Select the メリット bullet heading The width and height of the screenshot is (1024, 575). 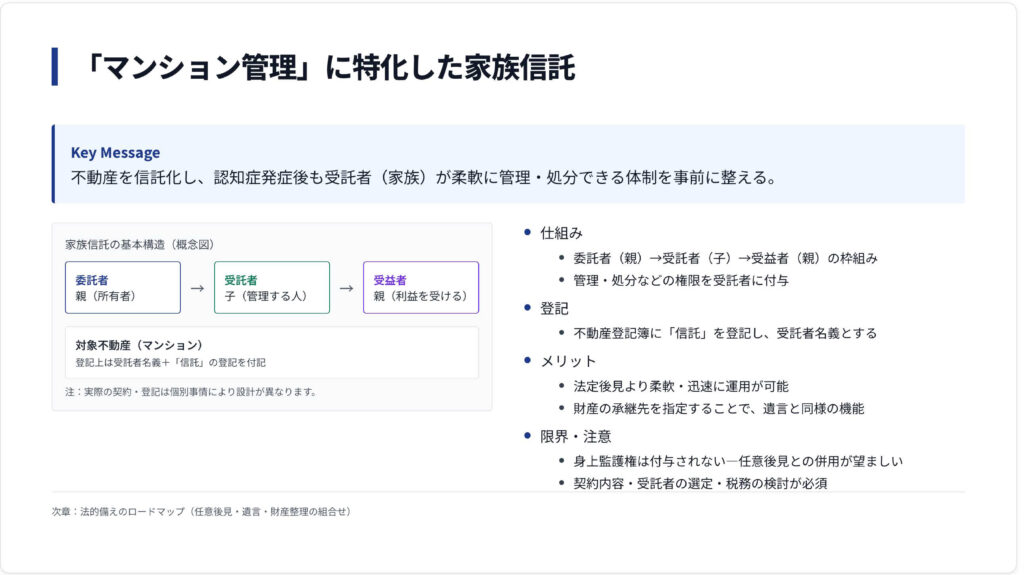point(568,361)
